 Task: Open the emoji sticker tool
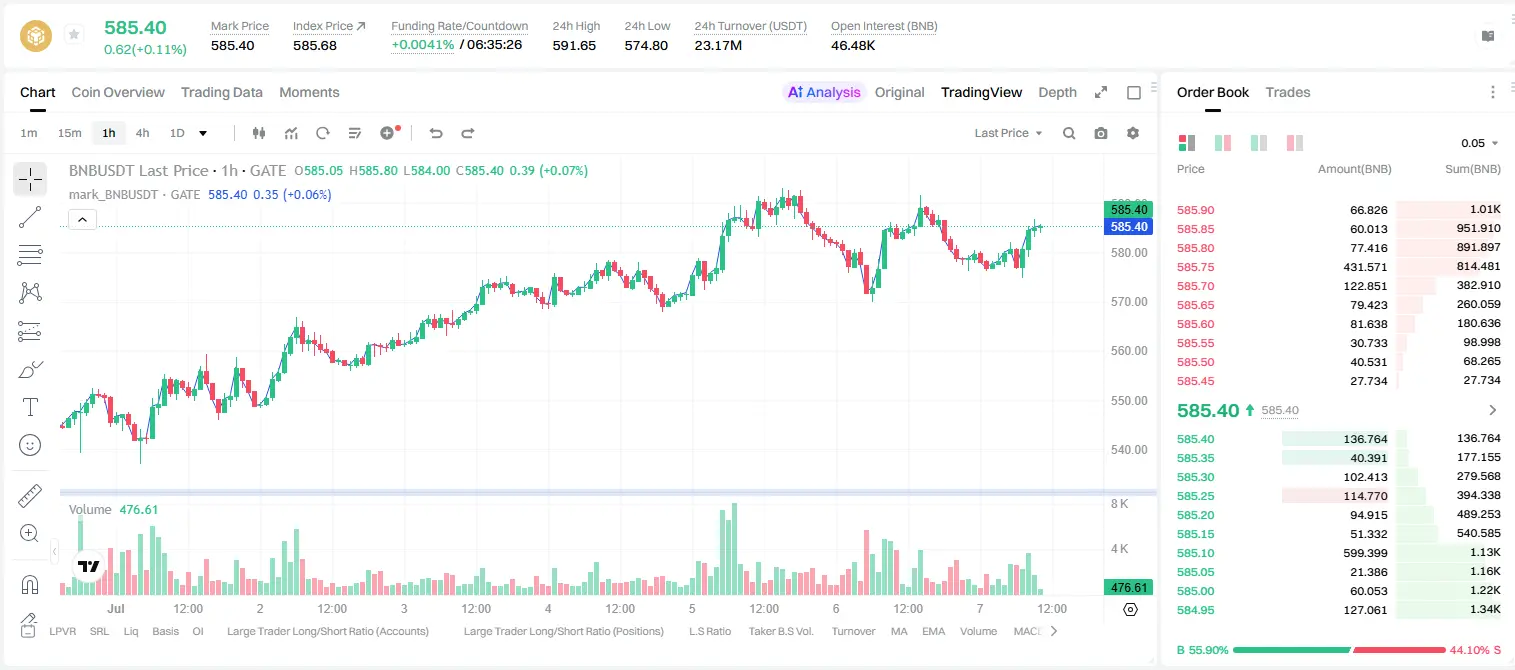click(30, 445)
